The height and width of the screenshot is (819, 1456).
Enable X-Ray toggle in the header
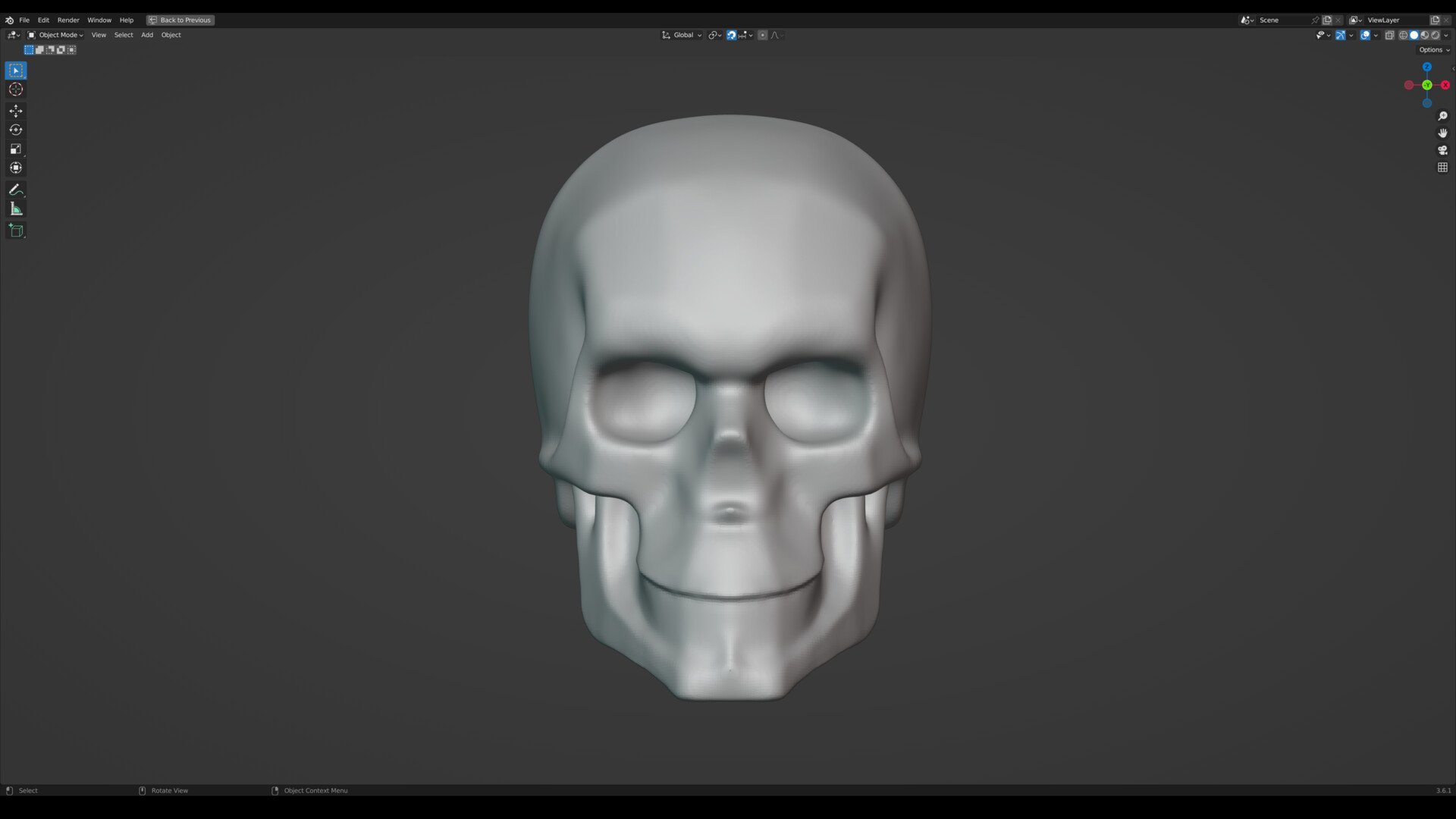(1390, 35)
